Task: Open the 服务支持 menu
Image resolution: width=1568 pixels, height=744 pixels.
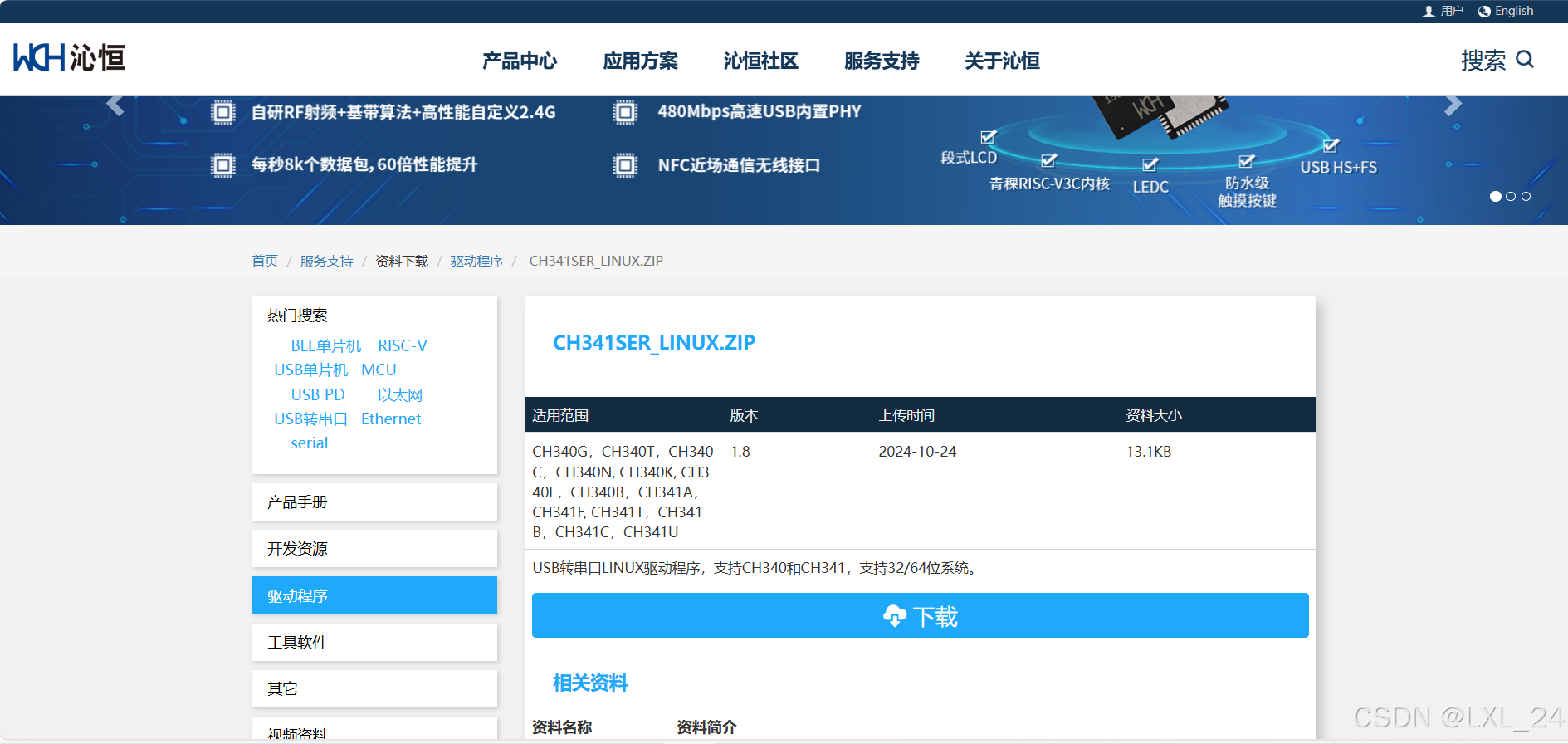Action: coord(882,61)
